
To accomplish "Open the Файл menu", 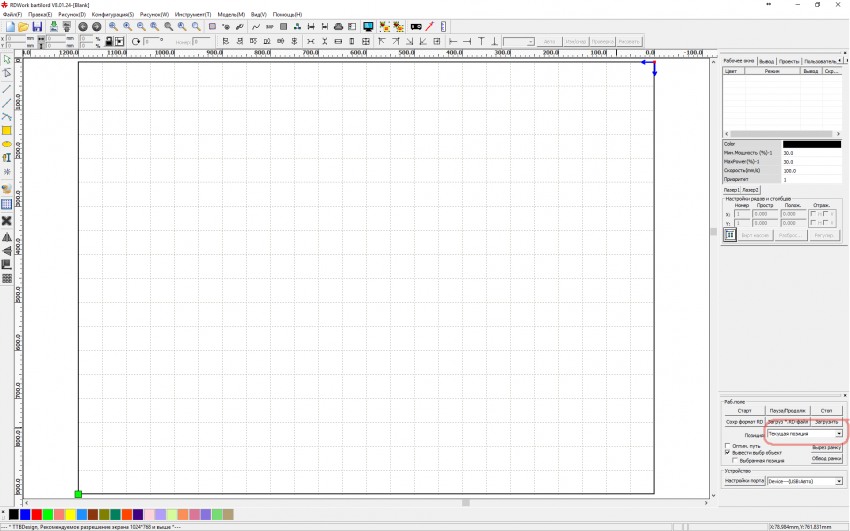I will [x=12, y=15].
